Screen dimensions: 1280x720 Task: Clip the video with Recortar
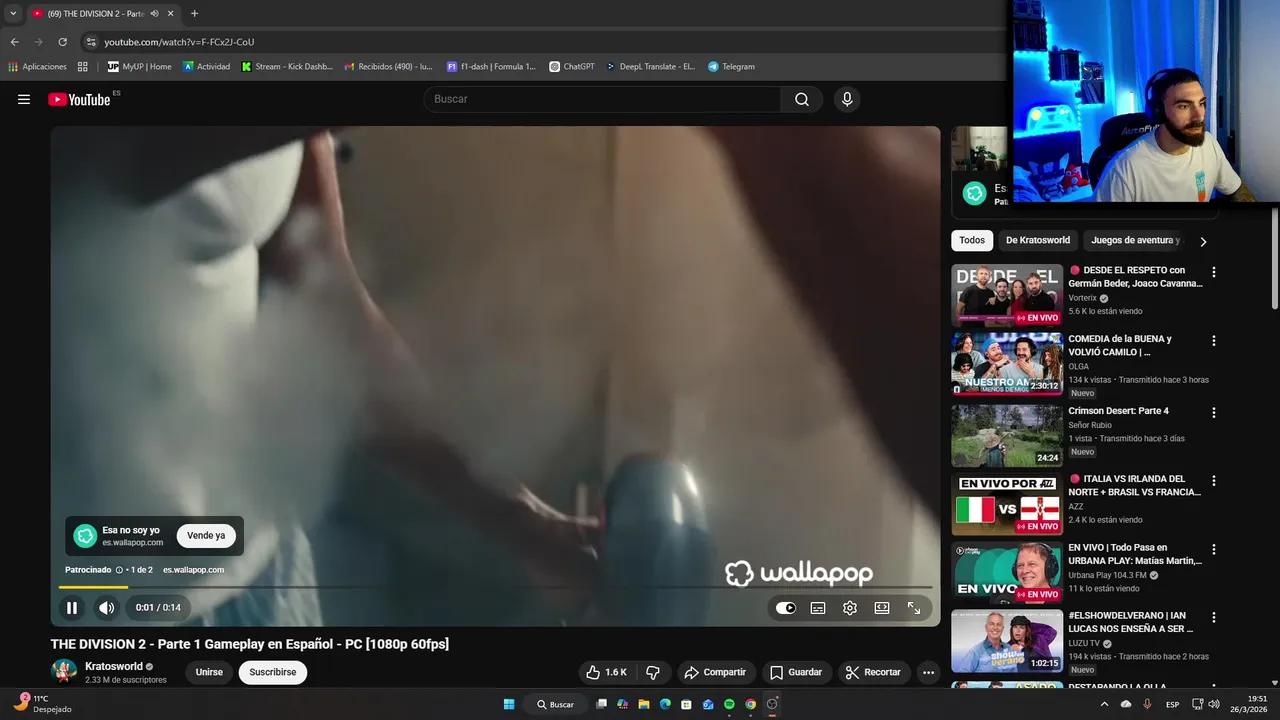874,672
